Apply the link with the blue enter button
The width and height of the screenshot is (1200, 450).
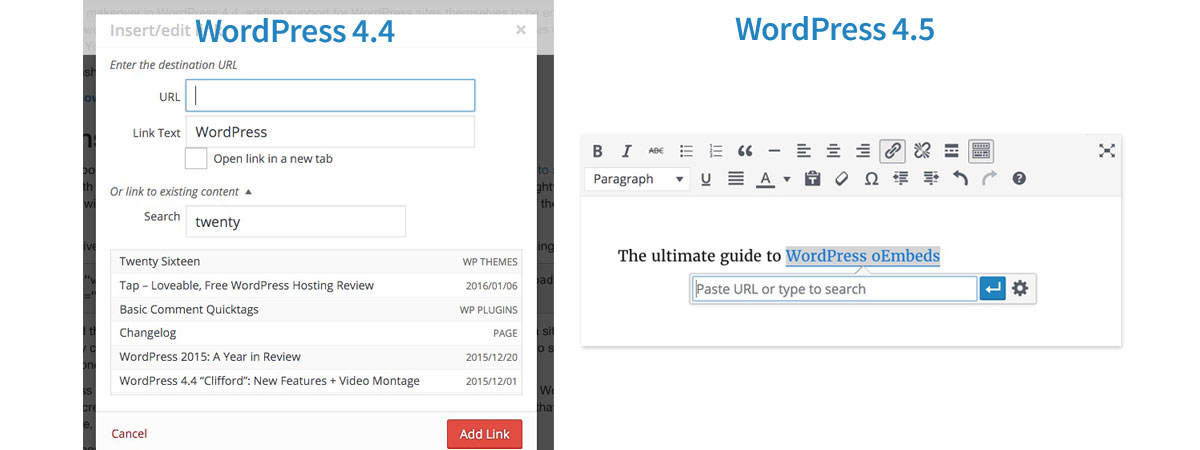coord(992,289)
